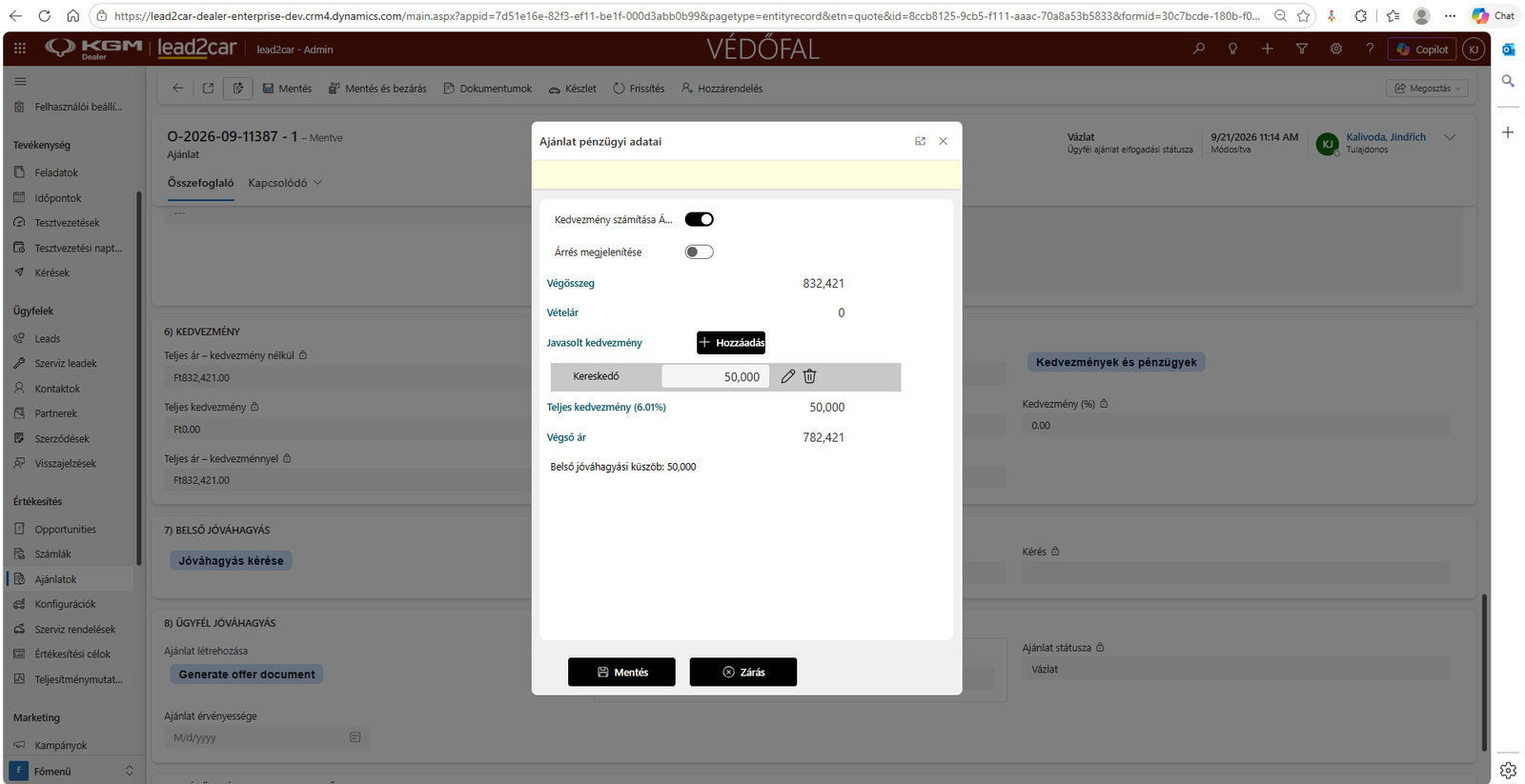Screen dimensions: 1525x784
Task: Click the Kereskedő discount amount field
Action: click(x=716, y=376)
